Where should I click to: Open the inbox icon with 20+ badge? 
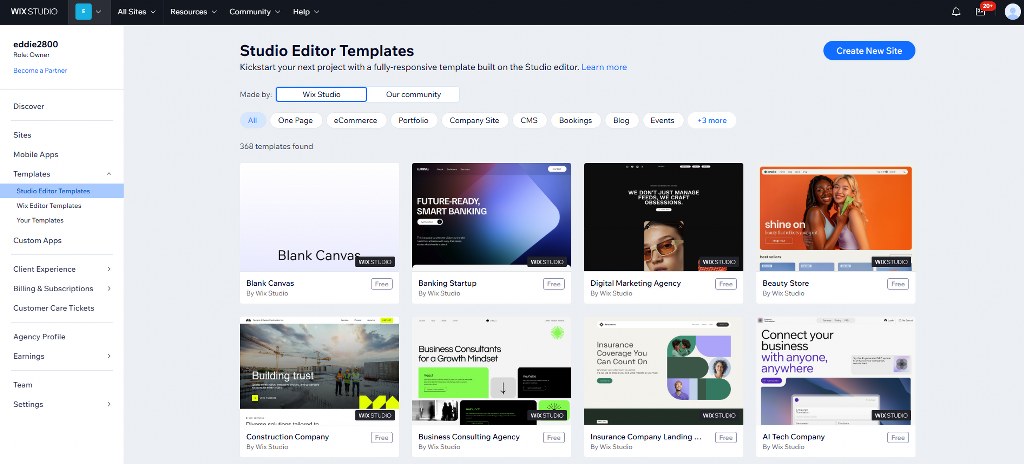click(982, 10)
